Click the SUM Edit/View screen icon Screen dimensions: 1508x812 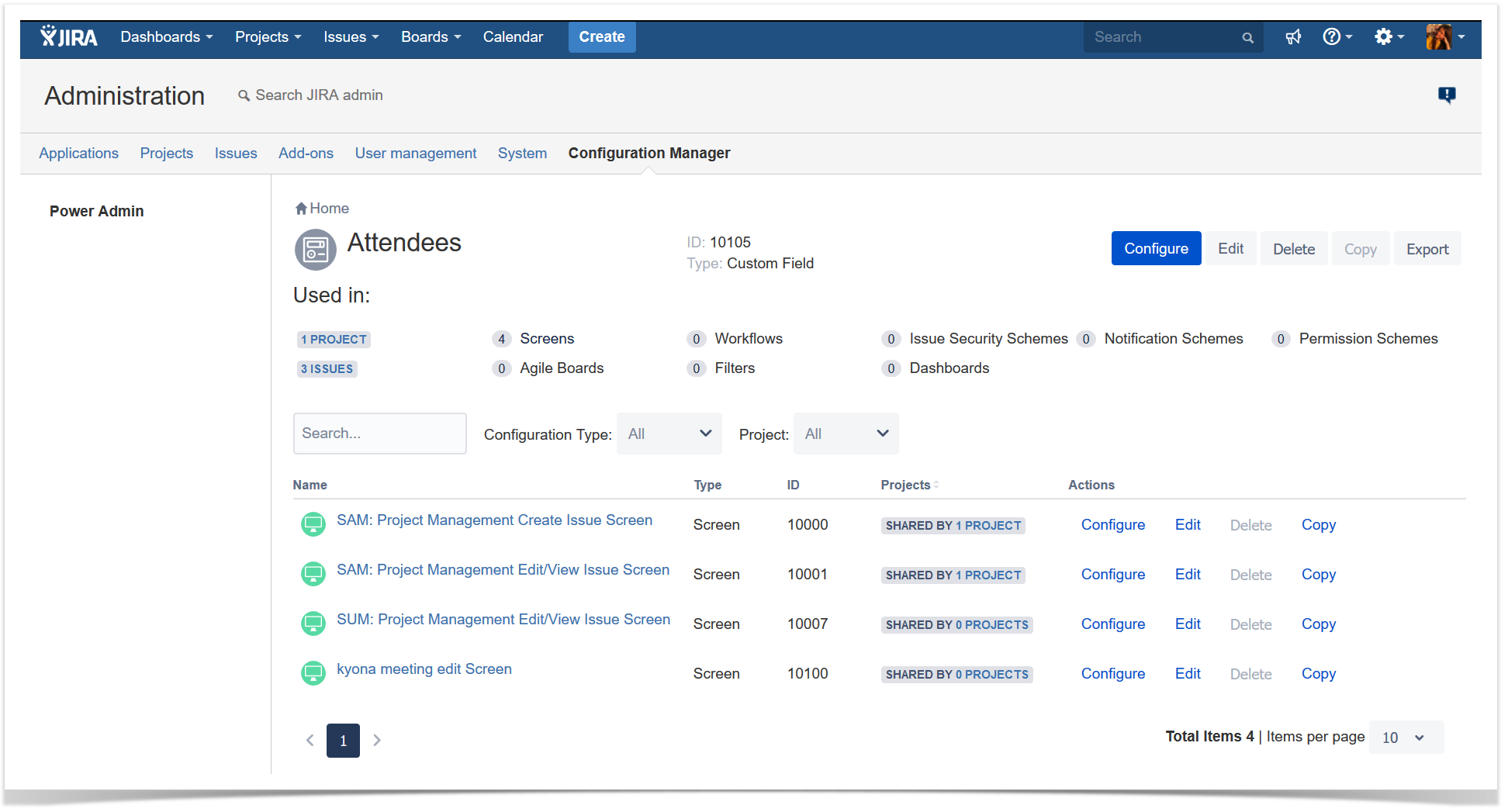coord(313,624)
